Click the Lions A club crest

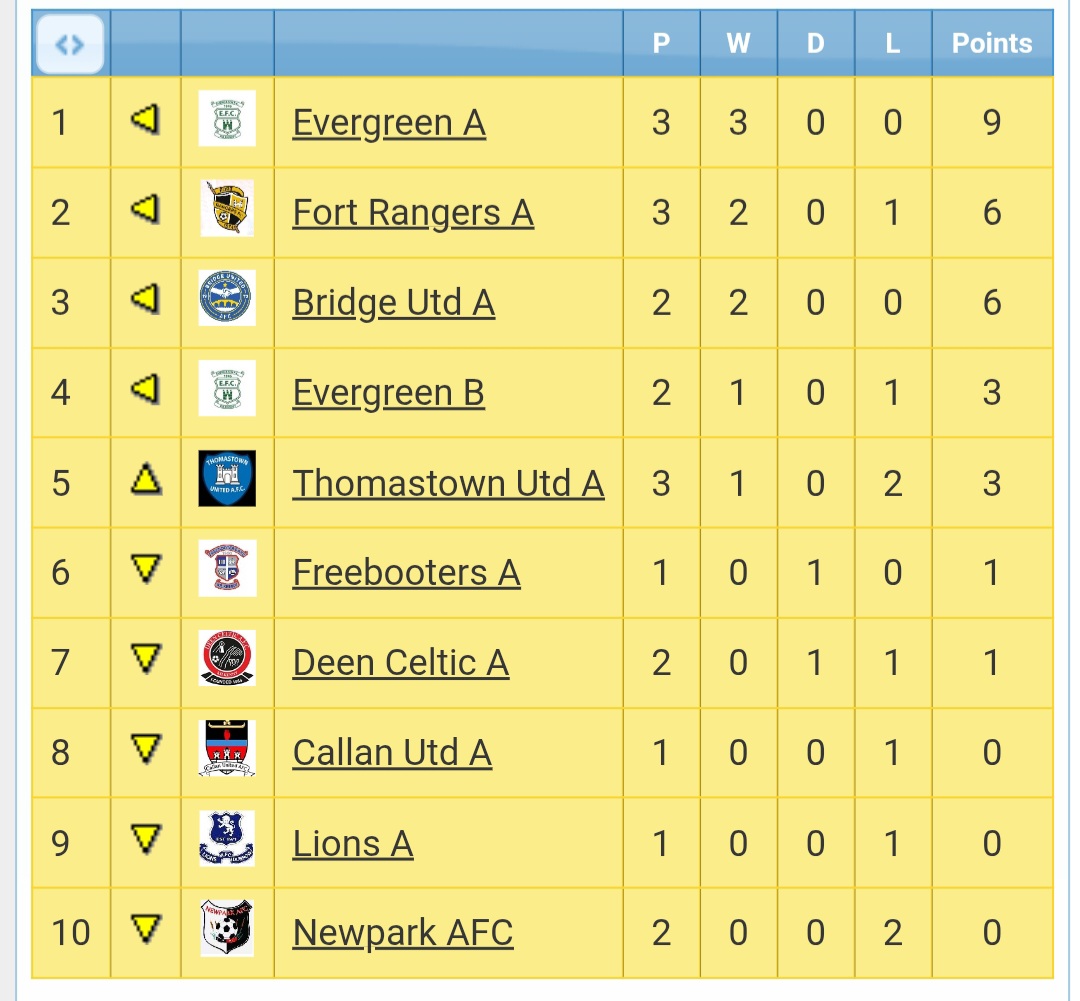(x=227, y=838)
